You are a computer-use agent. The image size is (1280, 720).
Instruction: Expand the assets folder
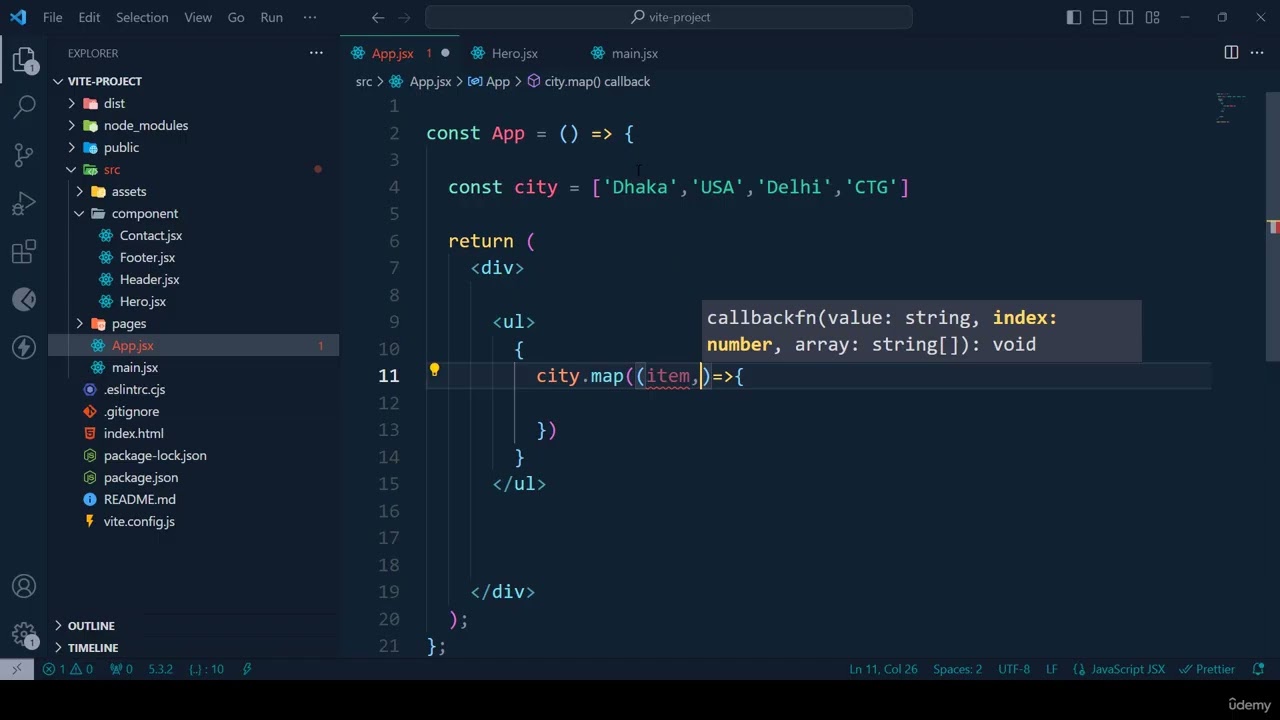(79, 191)
